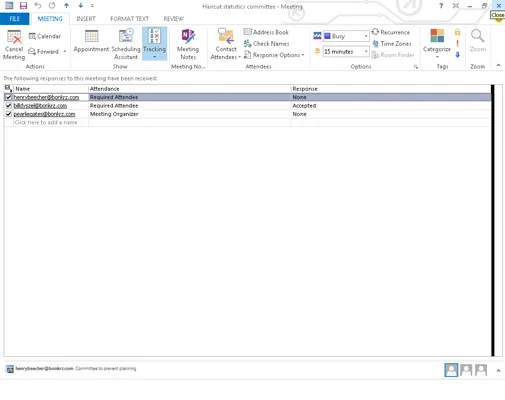This screenshot has height=400, width=505.
Task: Open the 15 minutes reminder dropdown
Action: coord(366,51)
